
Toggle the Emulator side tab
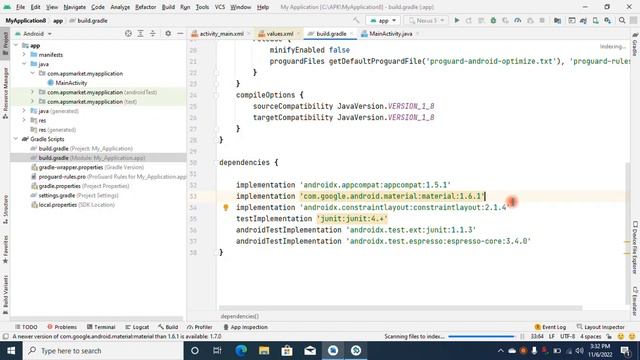coord(635,301)
